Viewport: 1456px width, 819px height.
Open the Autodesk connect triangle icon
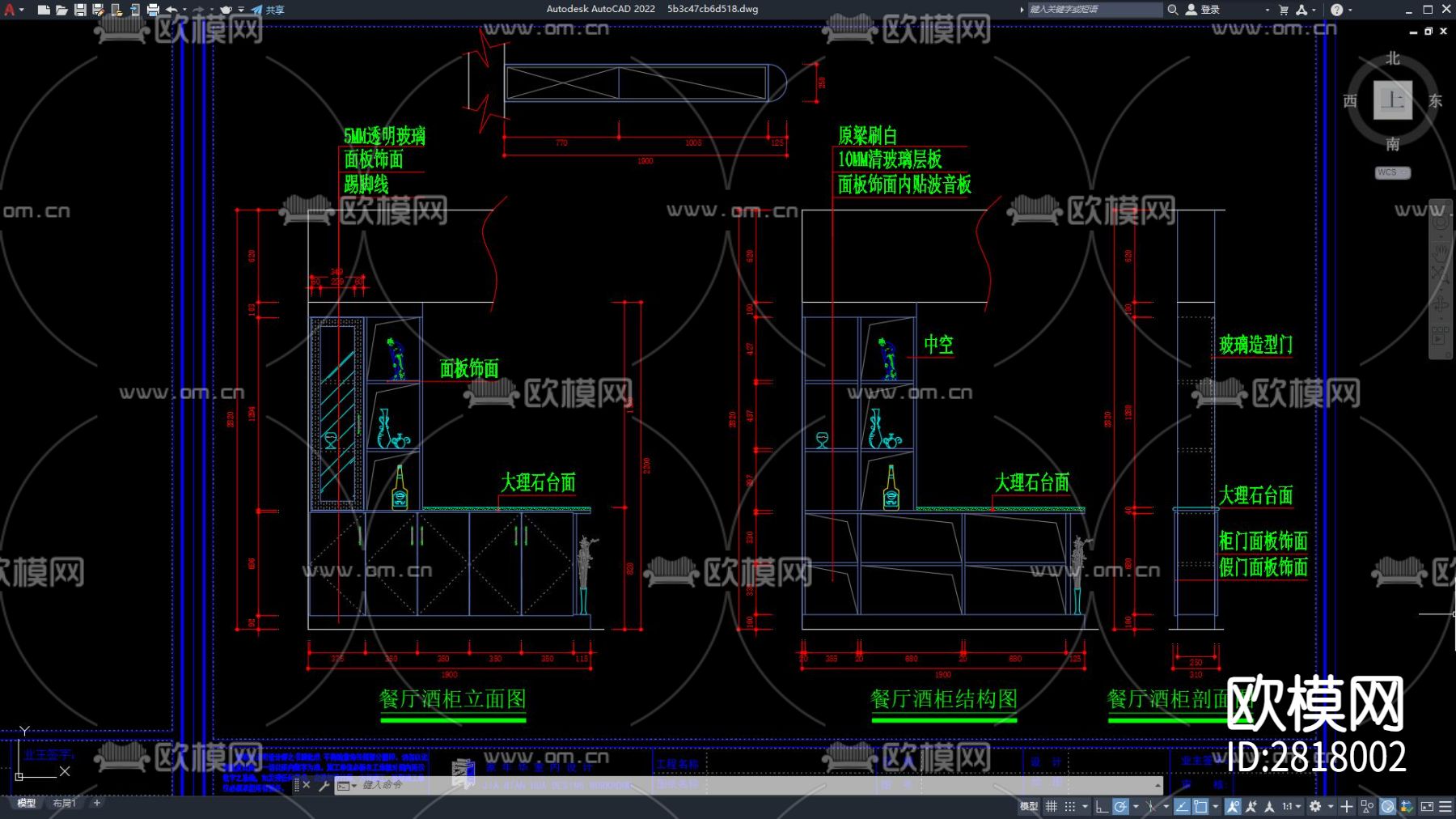click(1302, 10)
